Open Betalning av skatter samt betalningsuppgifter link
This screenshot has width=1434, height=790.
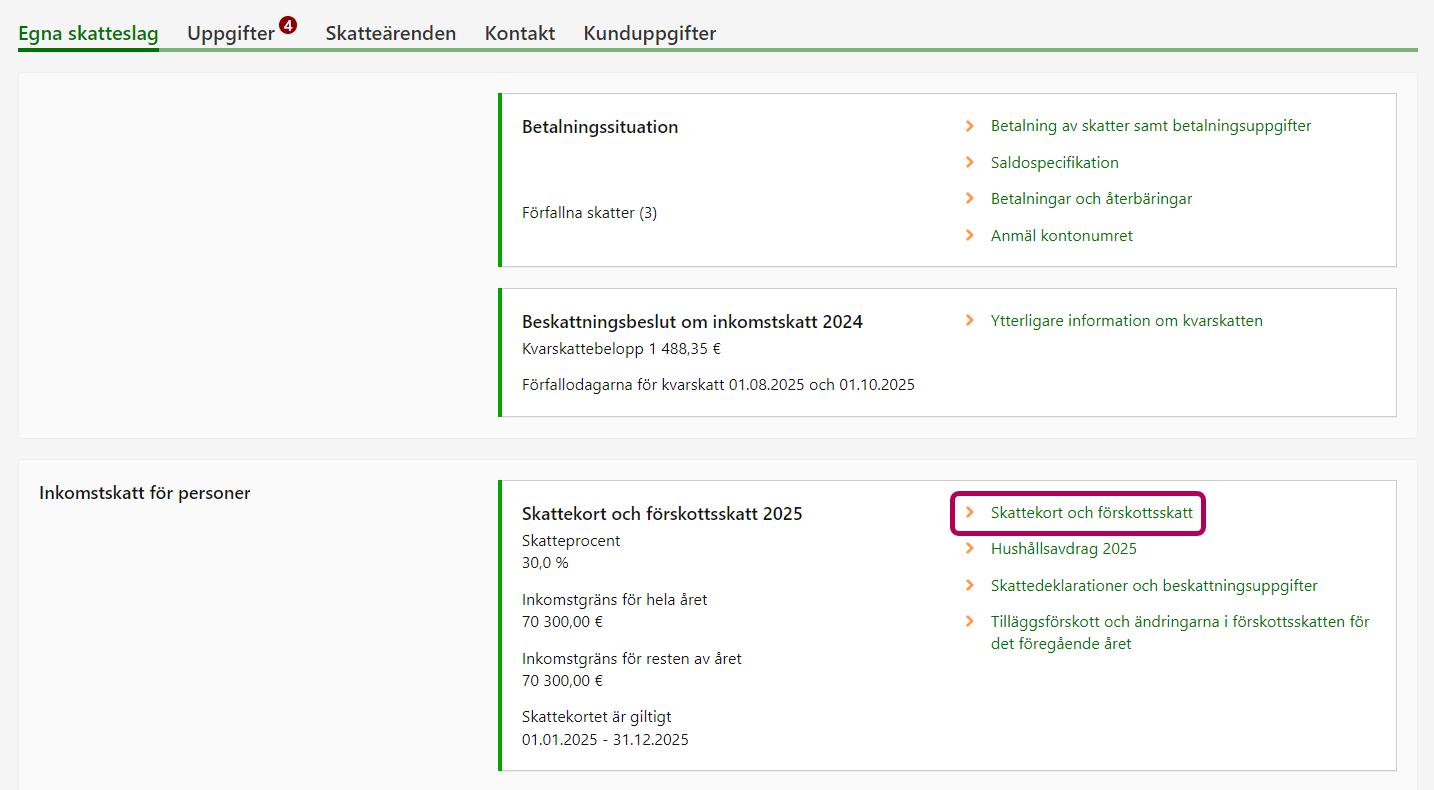click(1150, 126)
